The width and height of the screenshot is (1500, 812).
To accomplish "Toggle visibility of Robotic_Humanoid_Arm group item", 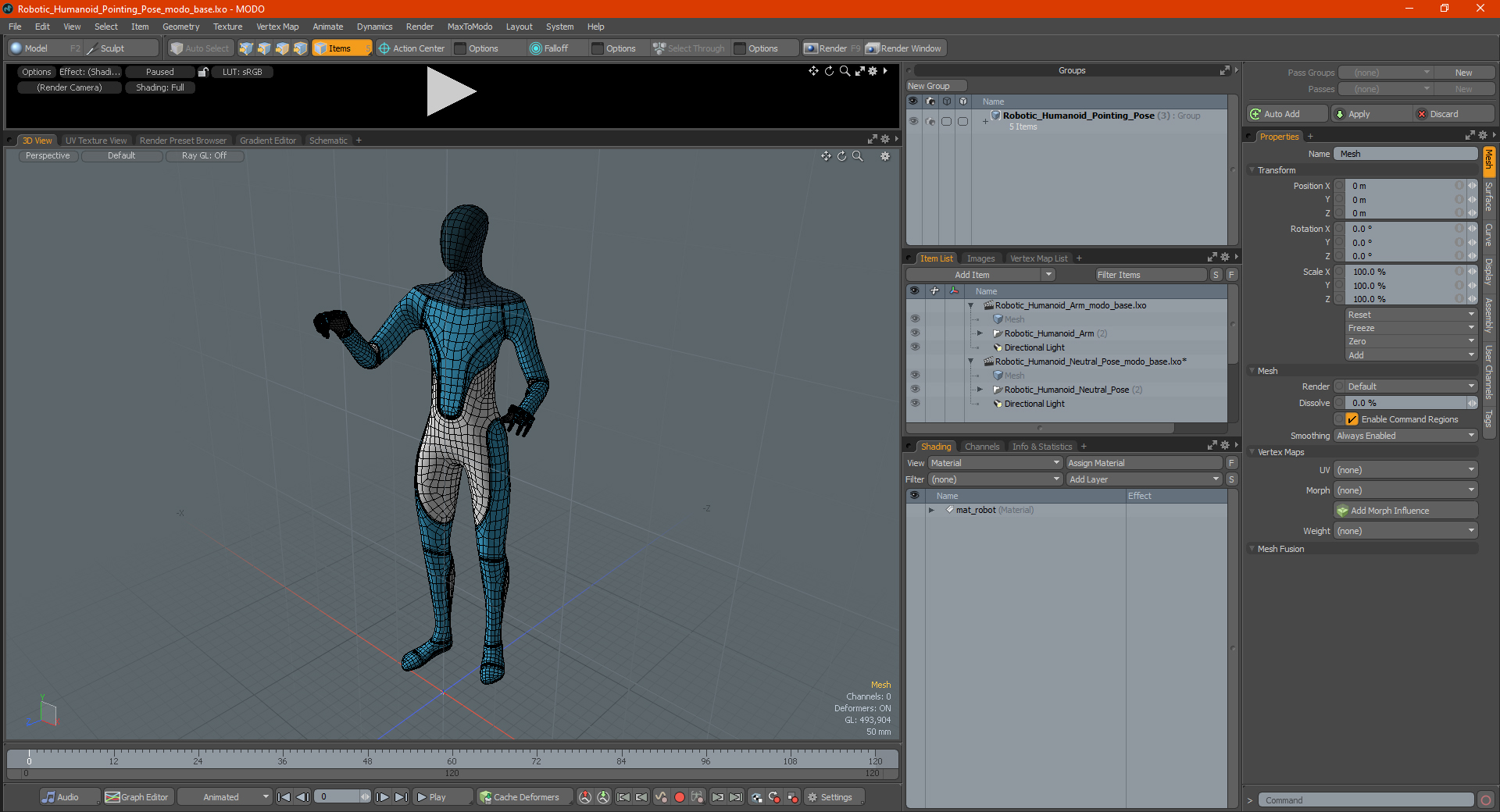I will [x=915, y=333].
